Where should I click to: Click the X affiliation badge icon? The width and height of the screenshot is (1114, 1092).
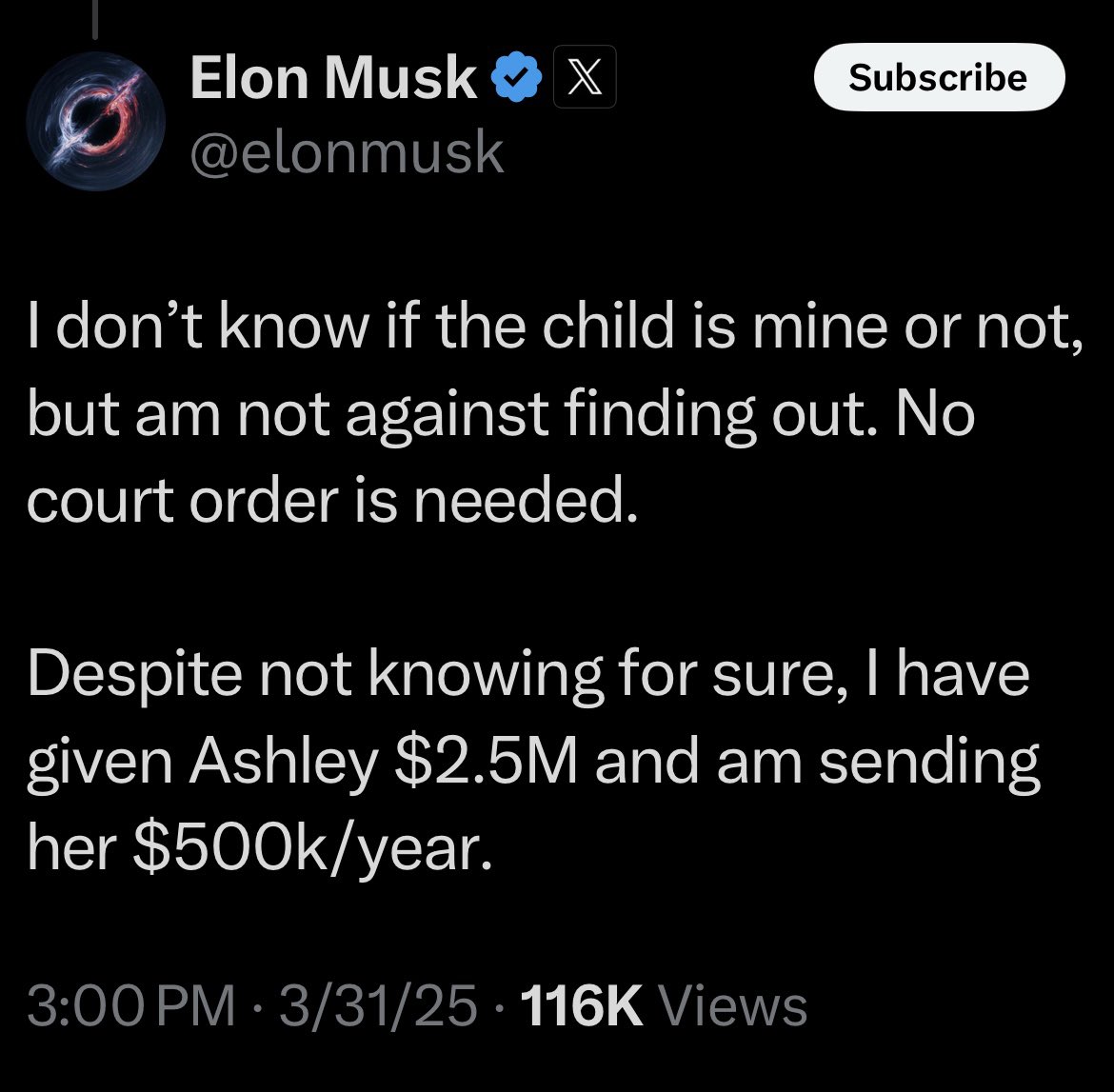coord(585,78)
